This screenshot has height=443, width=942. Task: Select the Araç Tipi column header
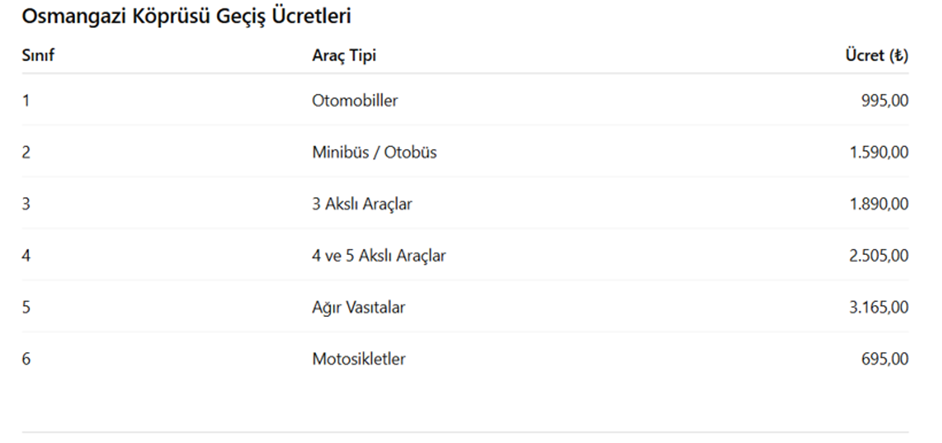[344, 56]
